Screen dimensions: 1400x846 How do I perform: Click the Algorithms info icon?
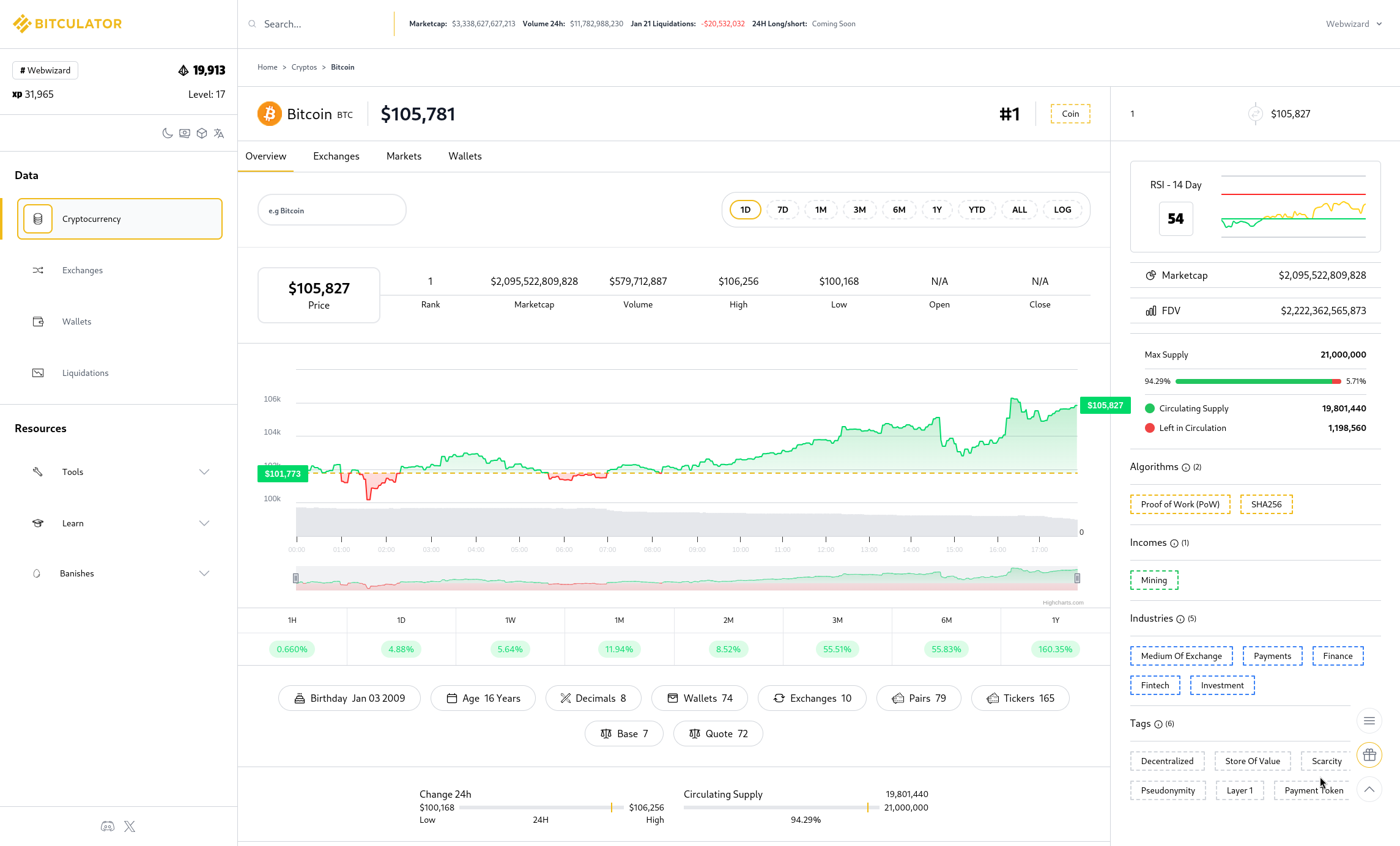(1186, 468)
